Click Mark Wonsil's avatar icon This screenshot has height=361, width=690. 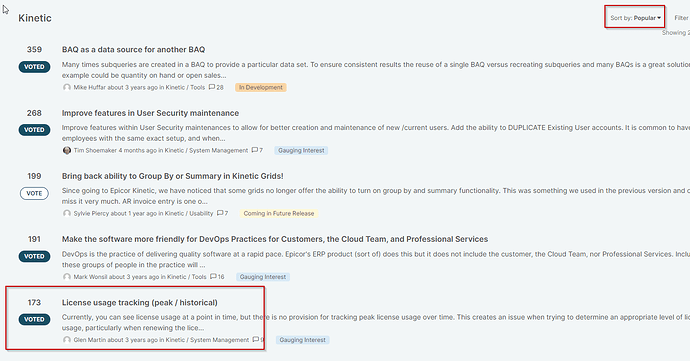click(67, 277)
